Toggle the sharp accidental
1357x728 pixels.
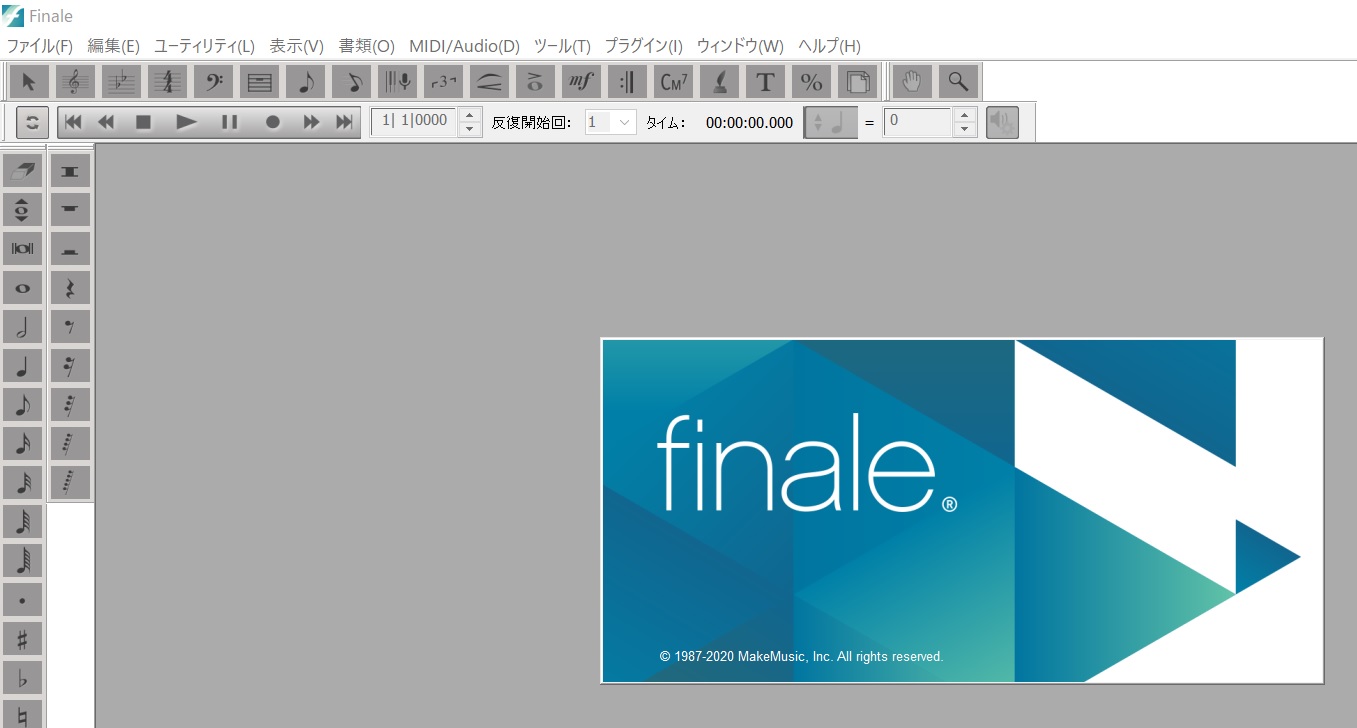click(22, 639)
